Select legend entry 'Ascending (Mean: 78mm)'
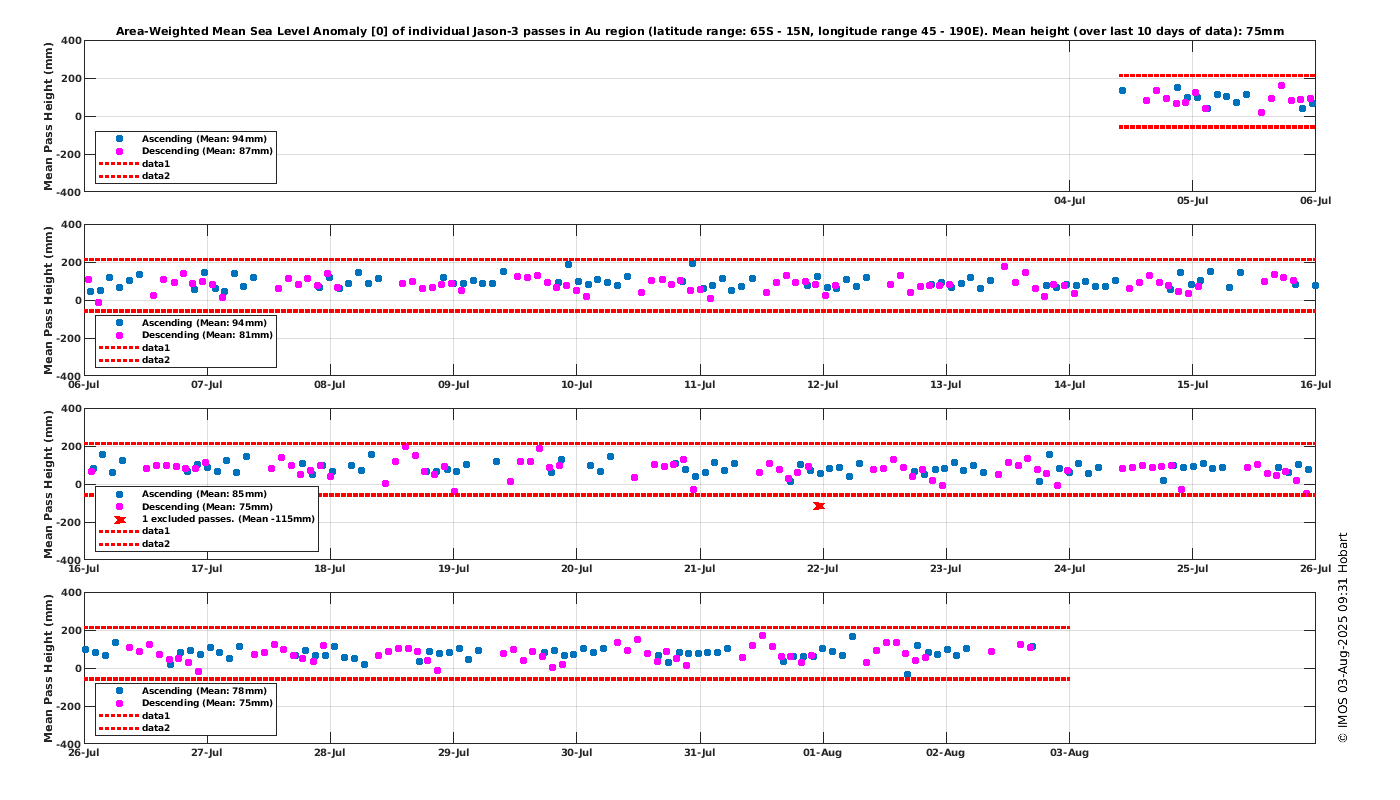1400x800 pixels. pyautogui.click(x=204, y=691)
